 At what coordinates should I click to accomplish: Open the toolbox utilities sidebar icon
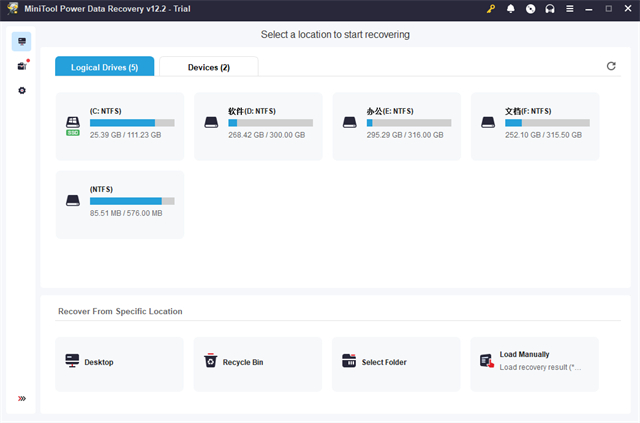click(x=22, y=66)
